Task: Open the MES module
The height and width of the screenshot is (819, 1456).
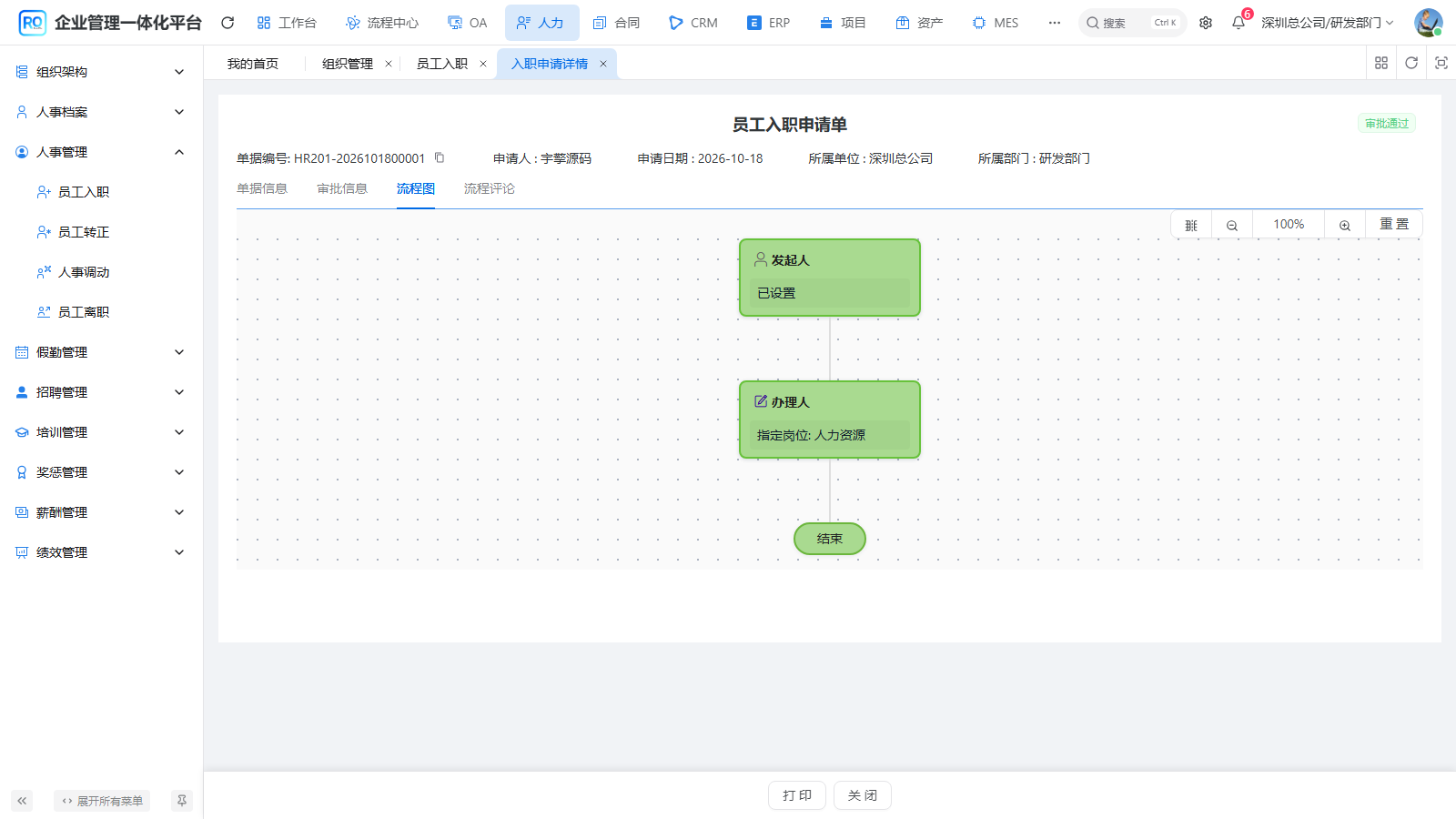Action: coord(996,23)
